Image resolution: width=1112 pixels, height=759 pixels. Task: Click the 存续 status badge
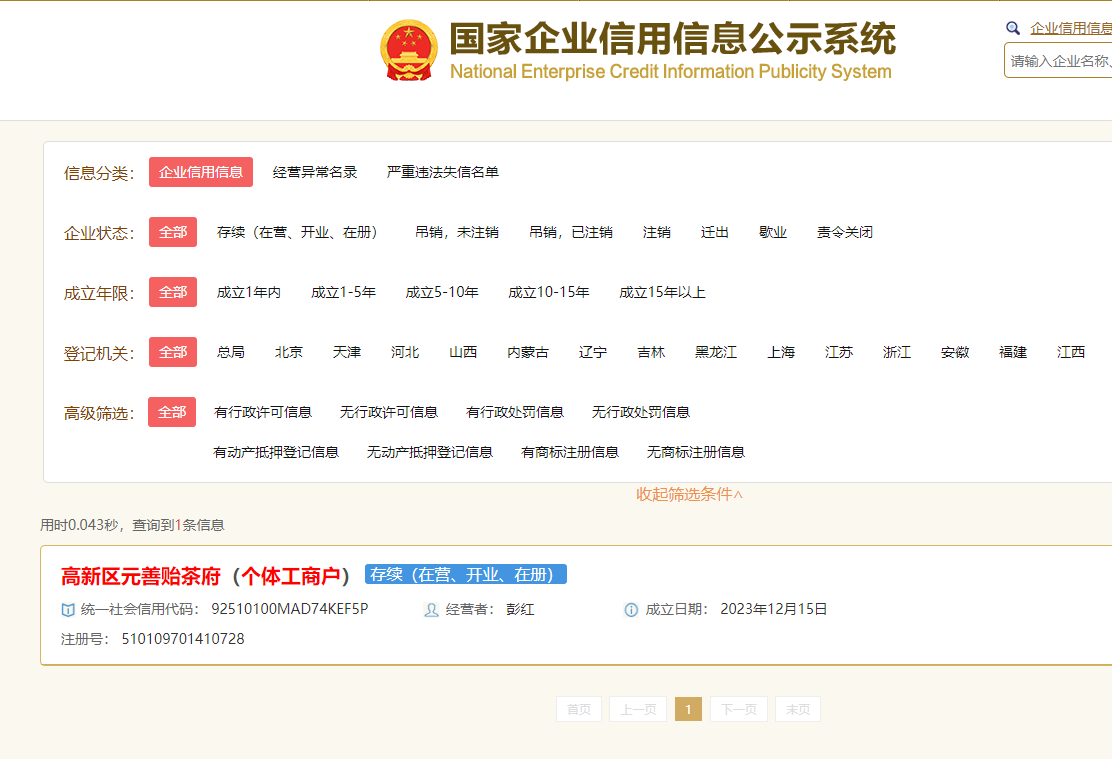(466, 575)
